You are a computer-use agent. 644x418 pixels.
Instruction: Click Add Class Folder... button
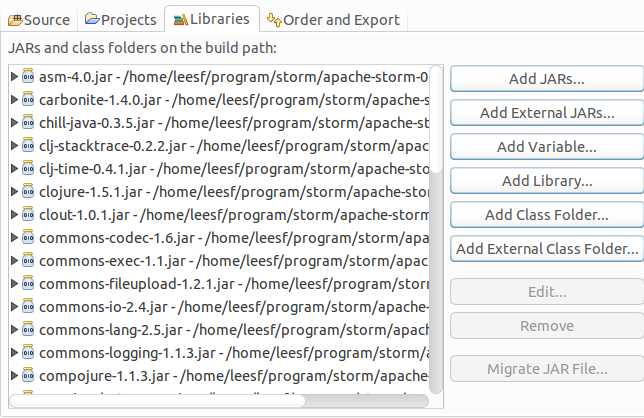[547, 215]
